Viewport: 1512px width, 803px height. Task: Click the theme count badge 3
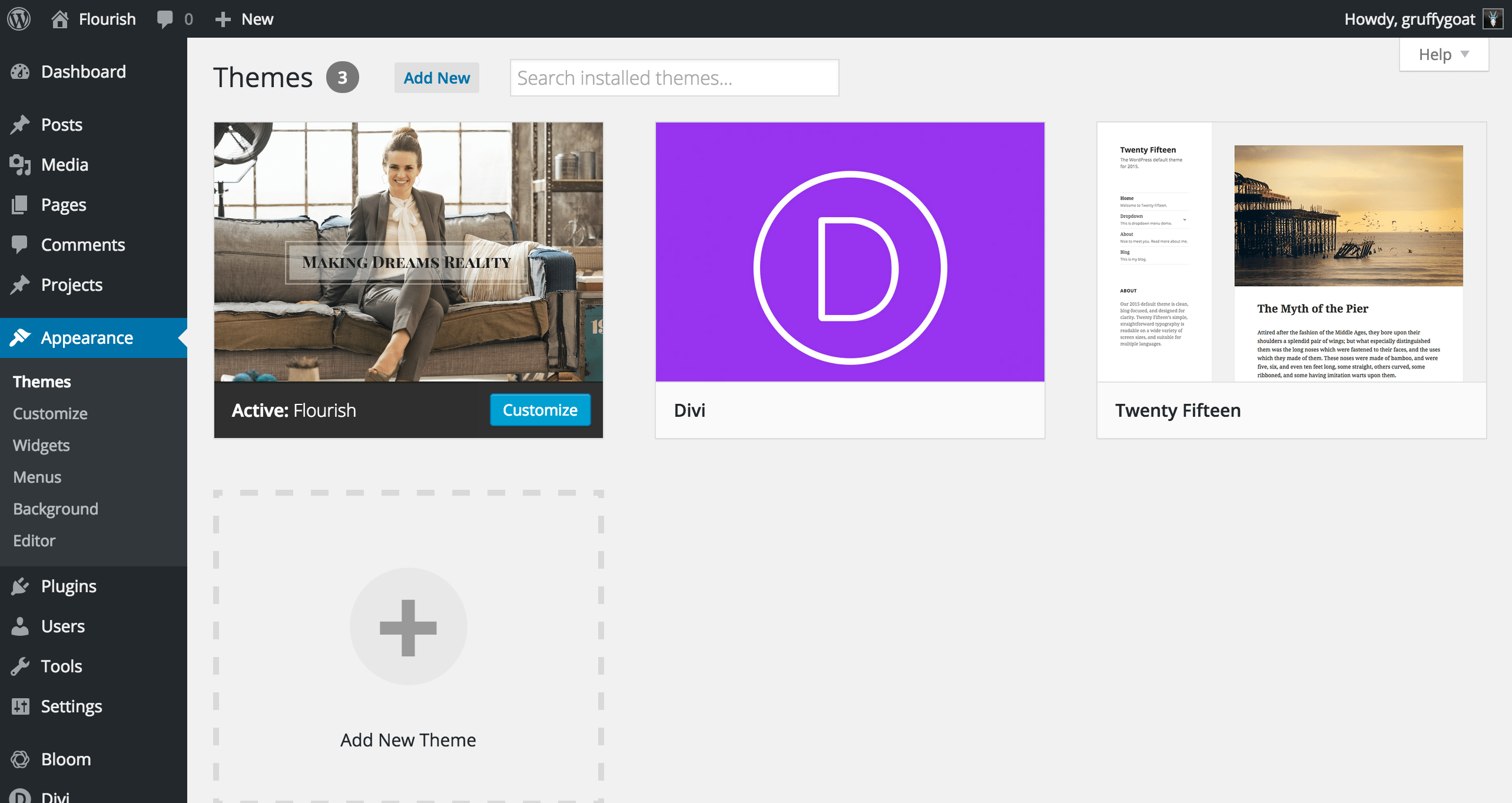click(343, 77)
